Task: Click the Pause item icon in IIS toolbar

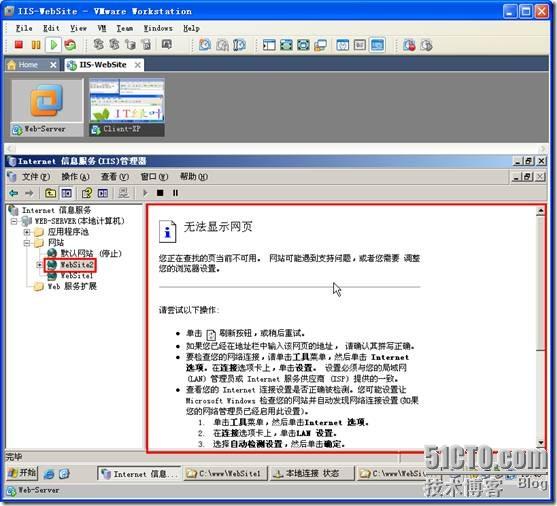Action: (175, 193)
